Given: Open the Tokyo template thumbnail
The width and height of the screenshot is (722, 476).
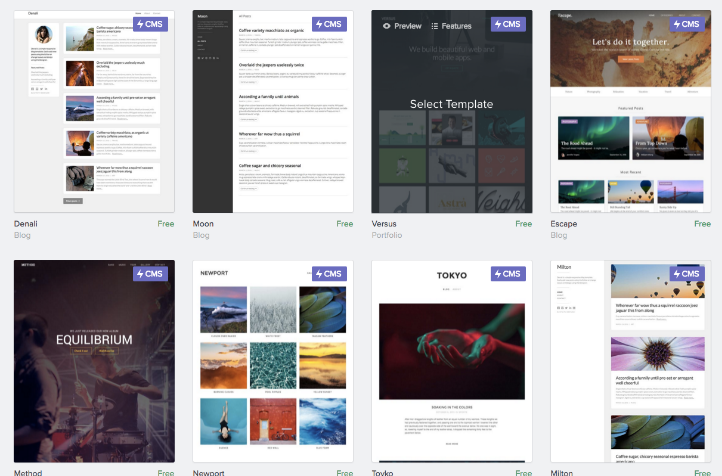Looking at the screenshot, I should click(452, 361).
